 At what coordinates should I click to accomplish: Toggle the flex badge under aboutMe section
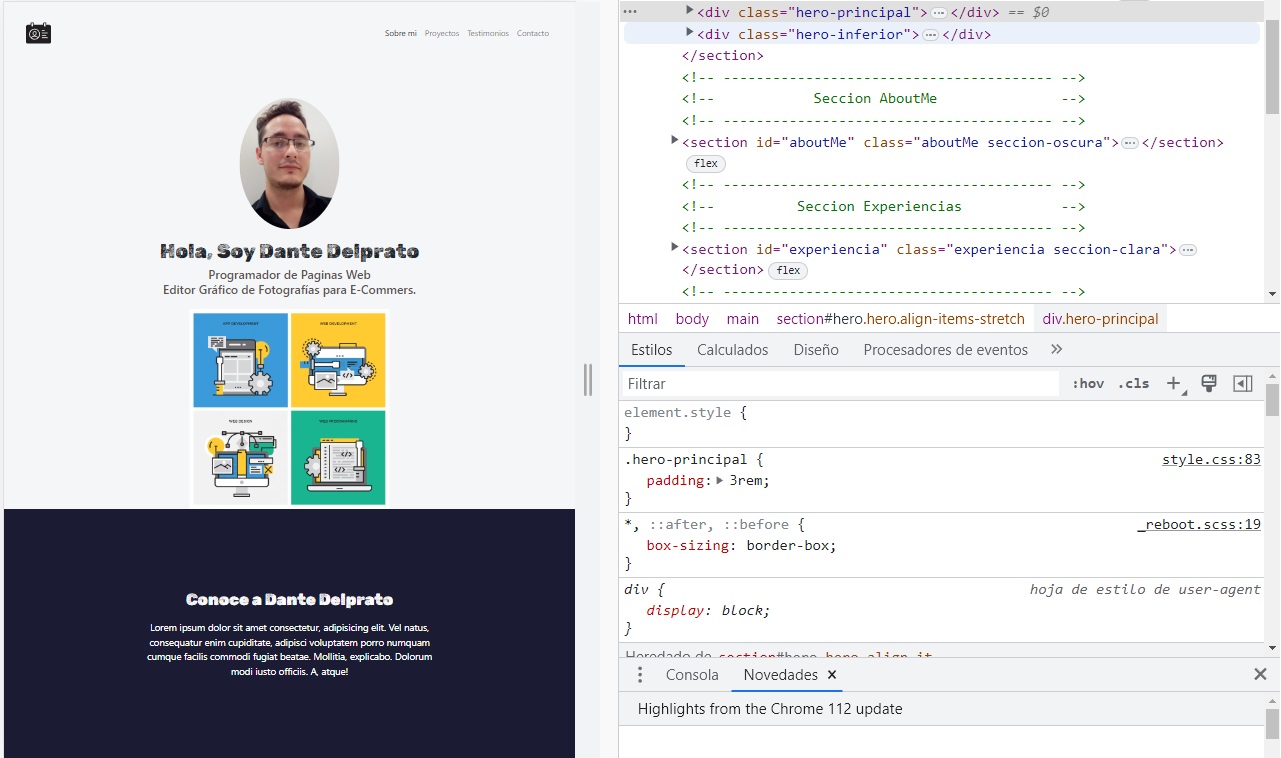706,164
